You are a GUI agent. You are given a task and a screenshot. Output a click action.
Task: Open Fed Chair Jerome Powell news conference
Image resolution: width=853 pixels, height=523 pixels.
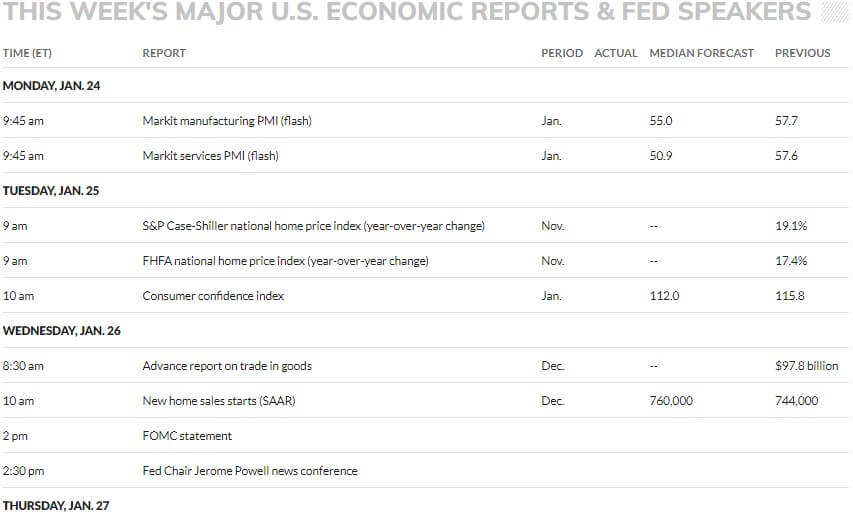point(250,471)
